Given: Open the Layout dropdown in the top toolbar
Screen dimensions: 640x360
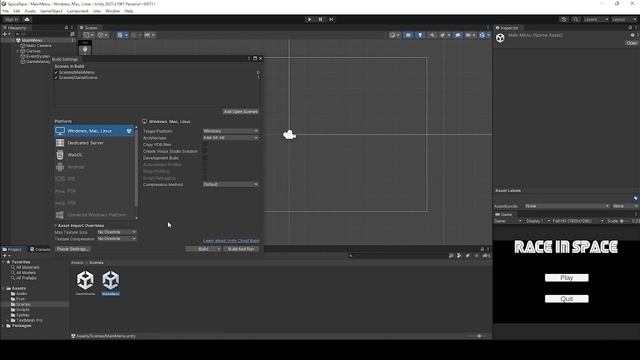Looking at the screenshot, I should coord(624,20).
